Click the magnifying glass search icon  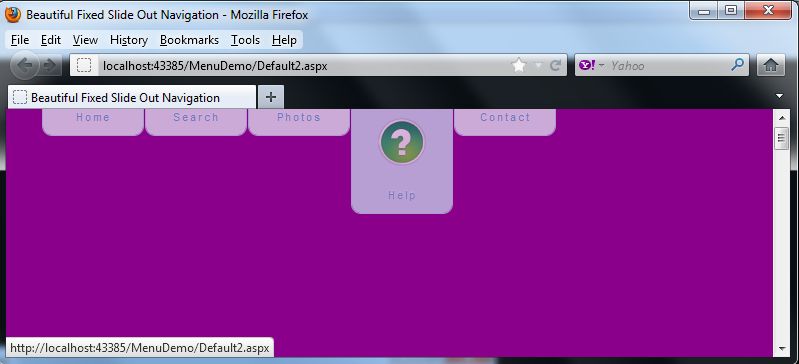737,65
